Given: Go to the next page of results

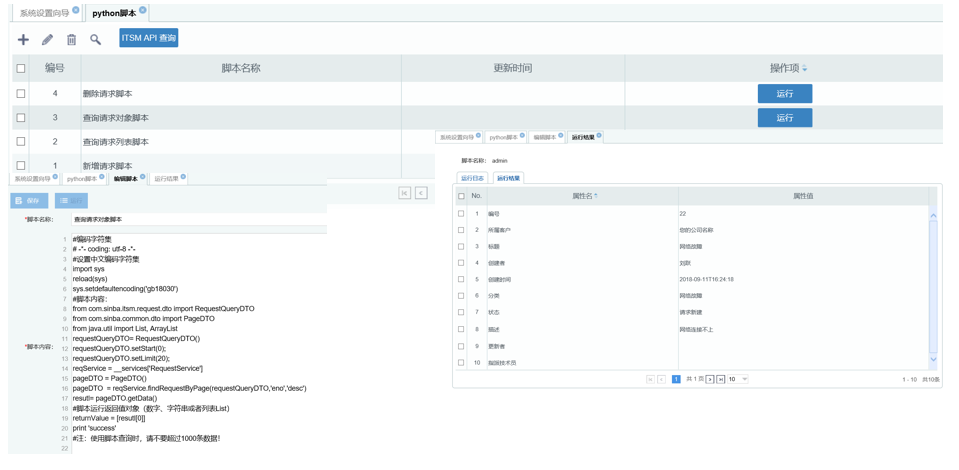Looking at the screenshot, I should click(710, 379).
